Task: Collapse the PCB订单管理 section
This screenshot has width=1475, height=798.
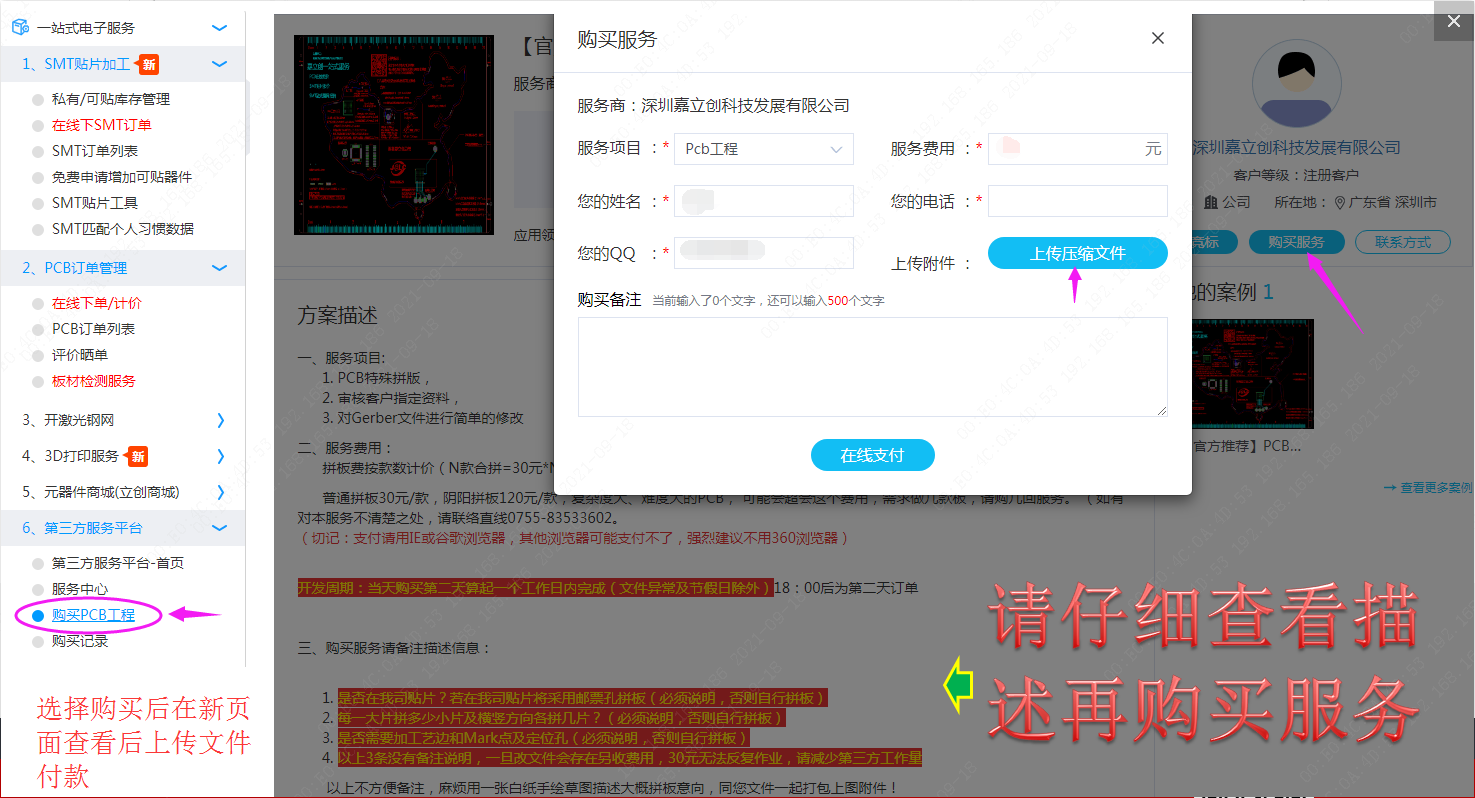Action: [220, 268]
